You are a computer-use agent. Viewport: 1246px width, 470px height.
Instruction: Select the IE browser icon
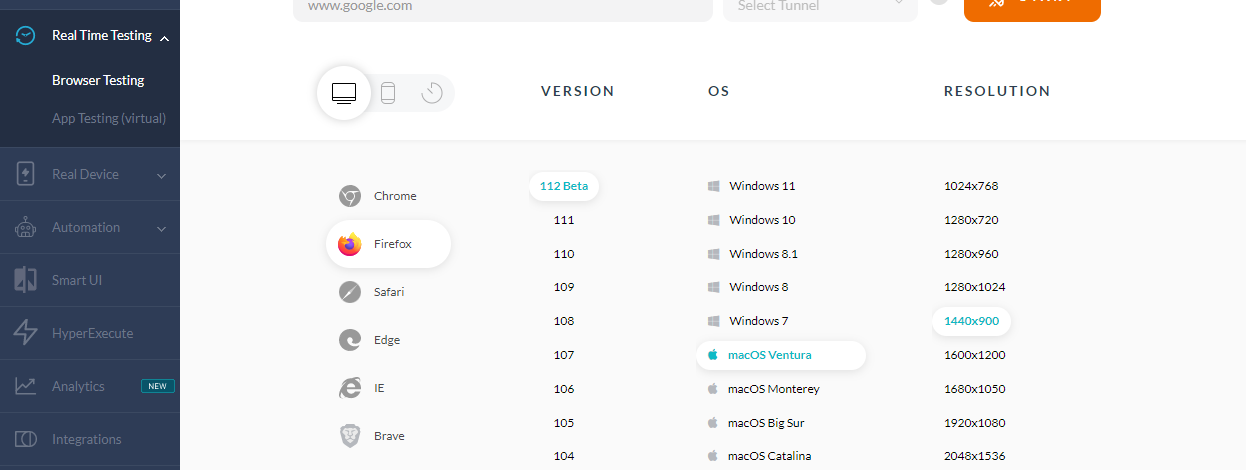350,388
